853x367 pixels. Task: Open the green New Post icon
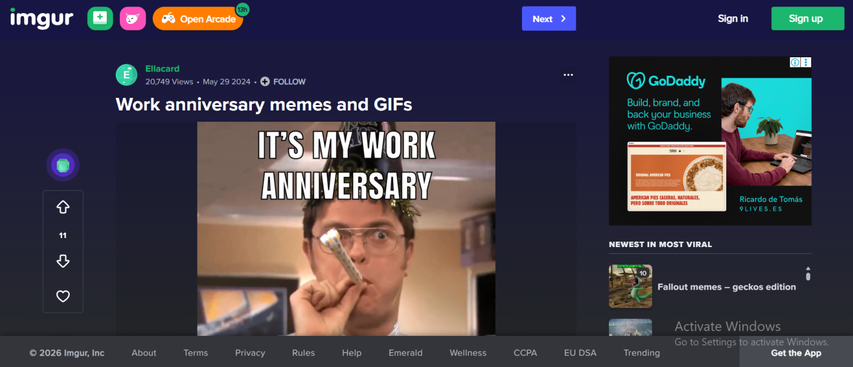point(100,18)
